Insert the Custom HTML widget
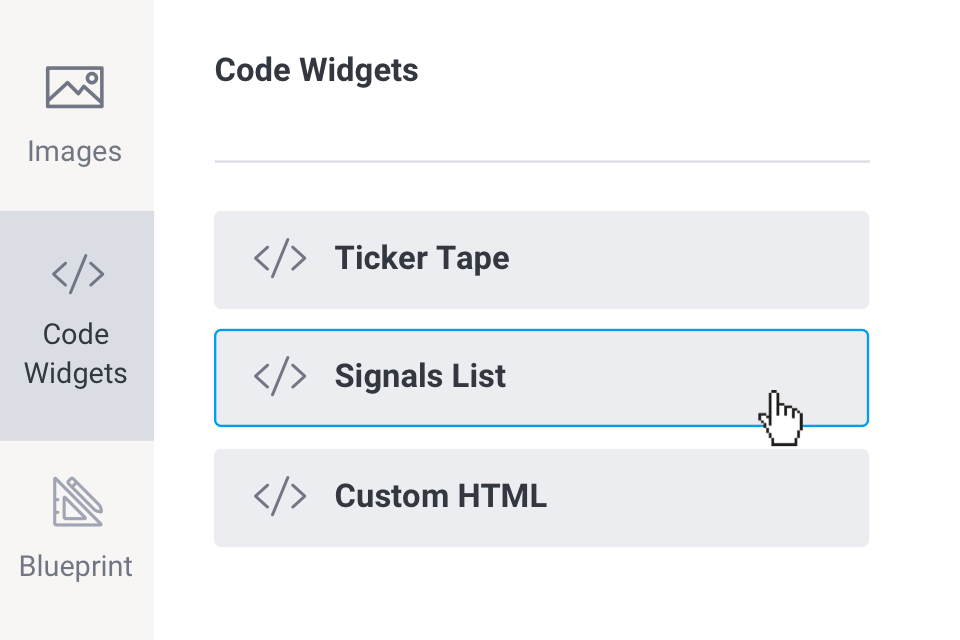This screenshot has height=640, width=960. (x=540, y=497)
